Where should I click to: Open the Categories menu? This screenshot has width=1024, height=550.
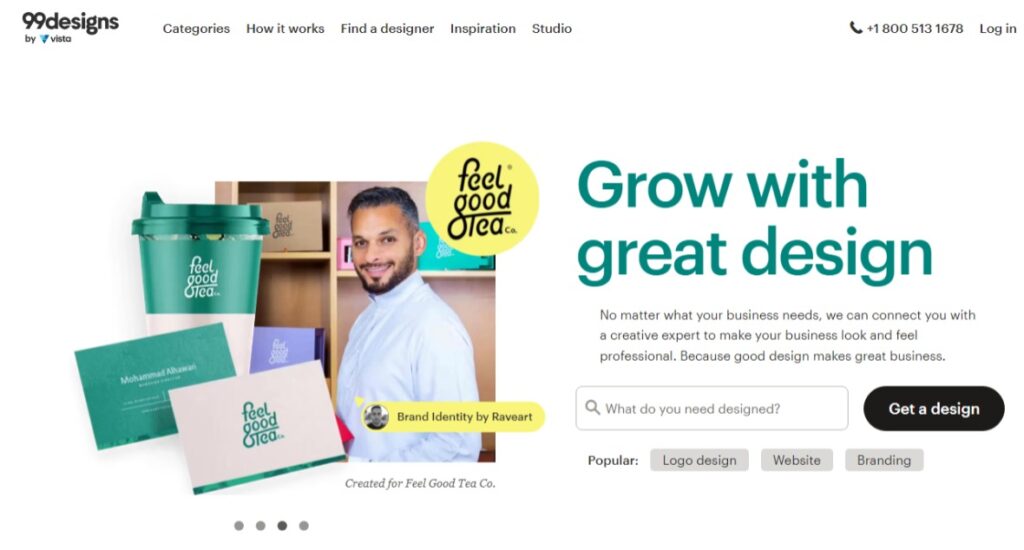(197, 29)
